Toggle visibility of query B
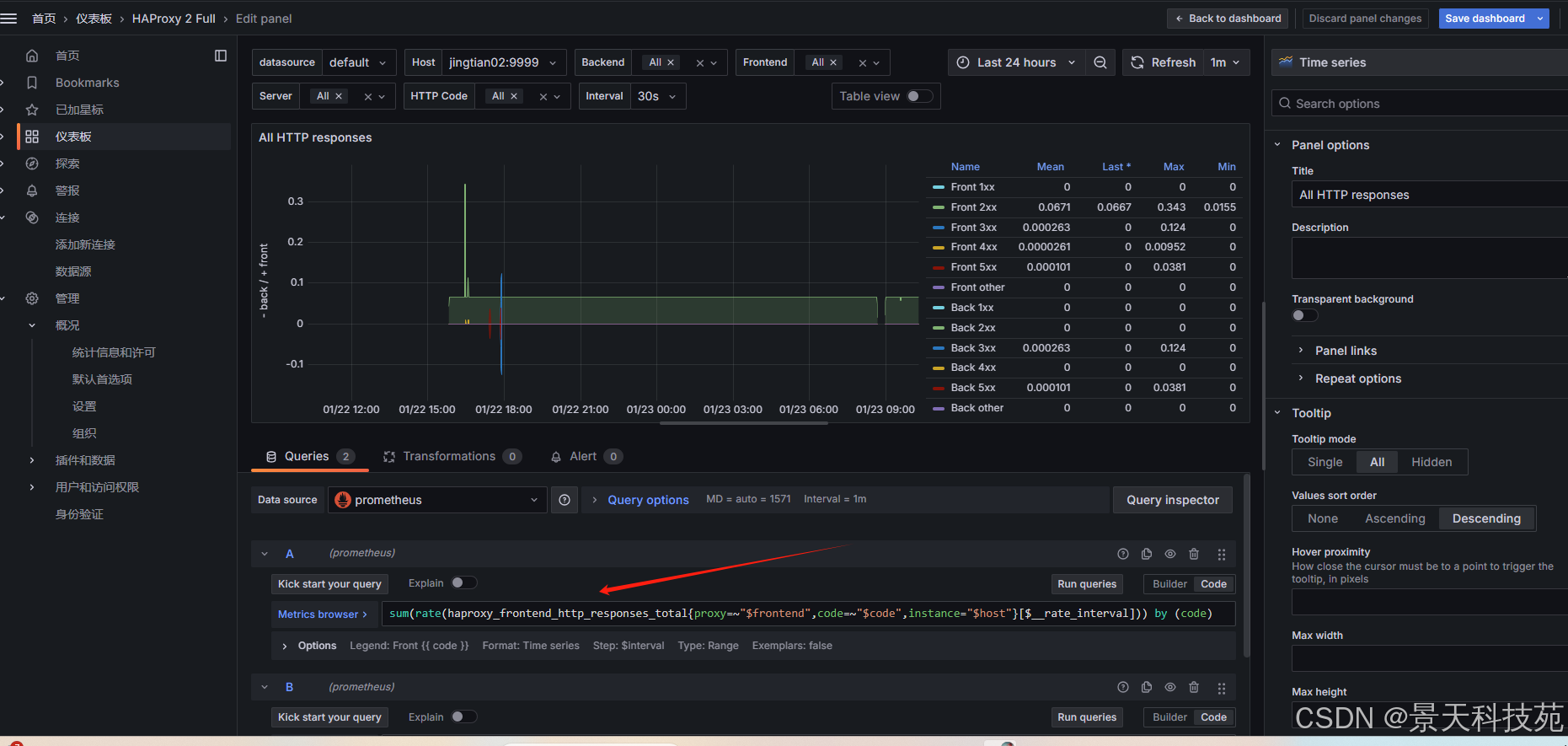 coord(1170,688)
